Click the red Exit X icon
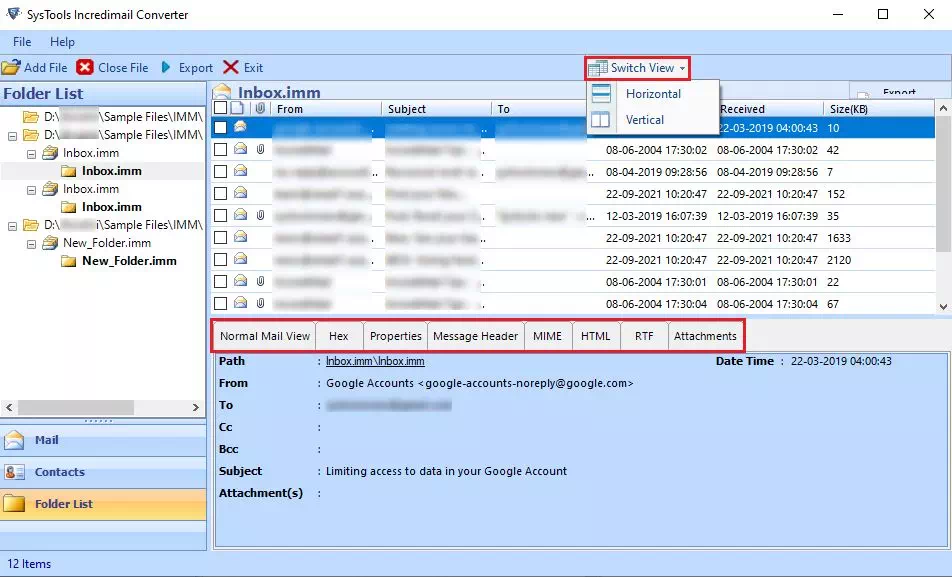952x577 pixels. pyautogui.click(x=231, y=67)
